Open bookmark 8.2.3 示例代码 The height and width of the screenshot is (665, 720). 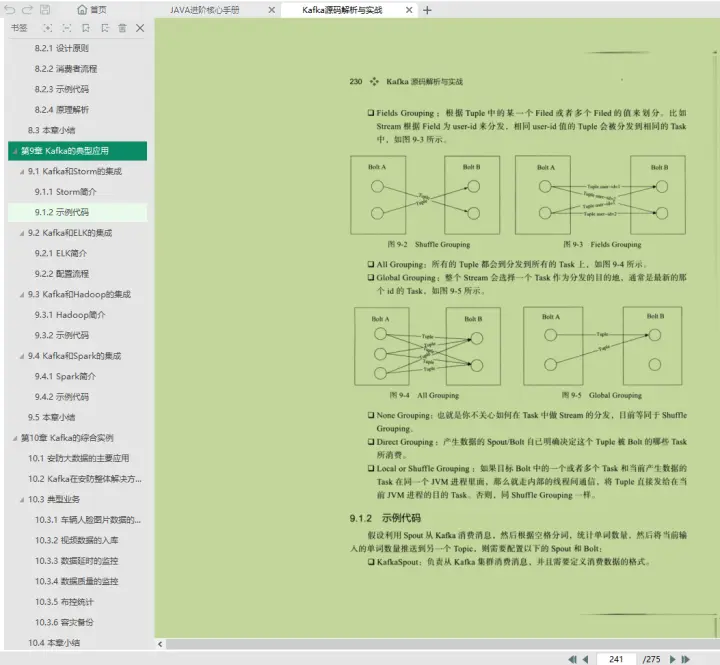tap(62, 89)
